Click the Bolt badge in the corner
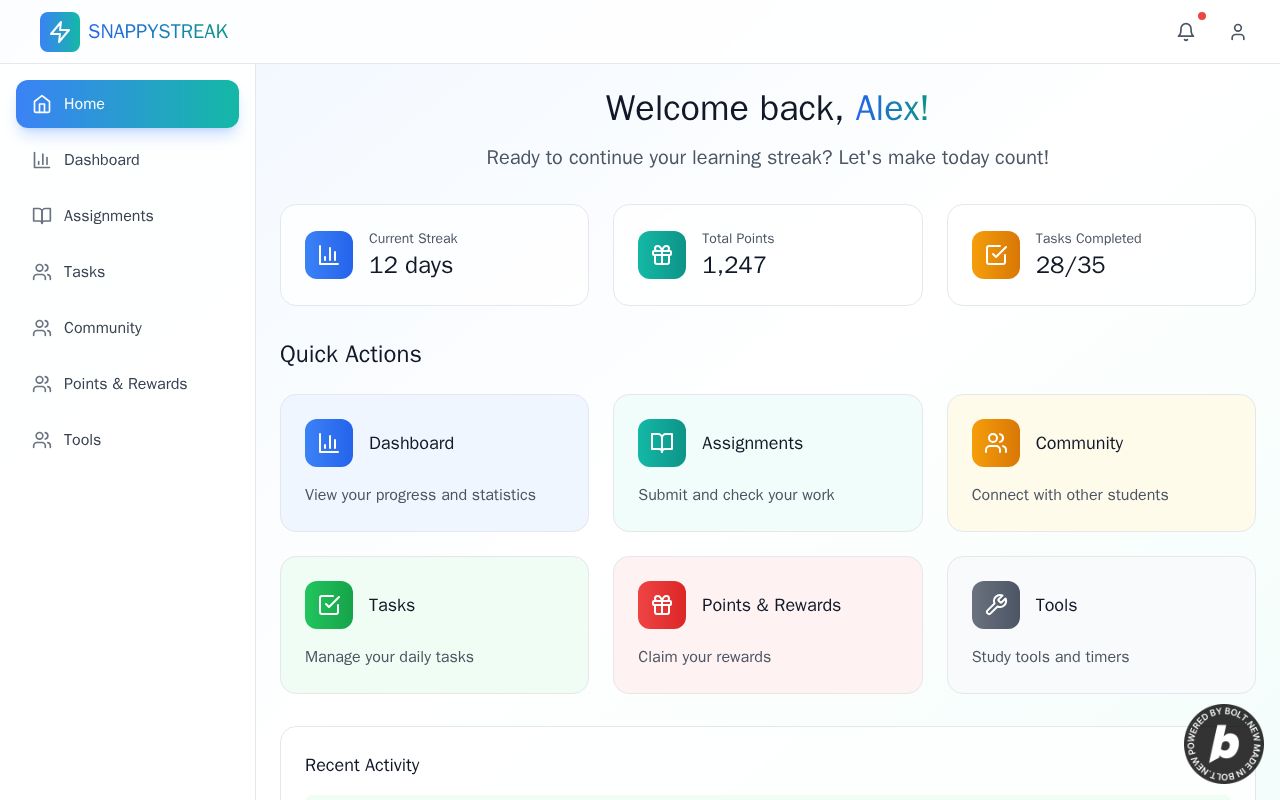This screenshot has width=1280, height=800. pos(1224,744)
